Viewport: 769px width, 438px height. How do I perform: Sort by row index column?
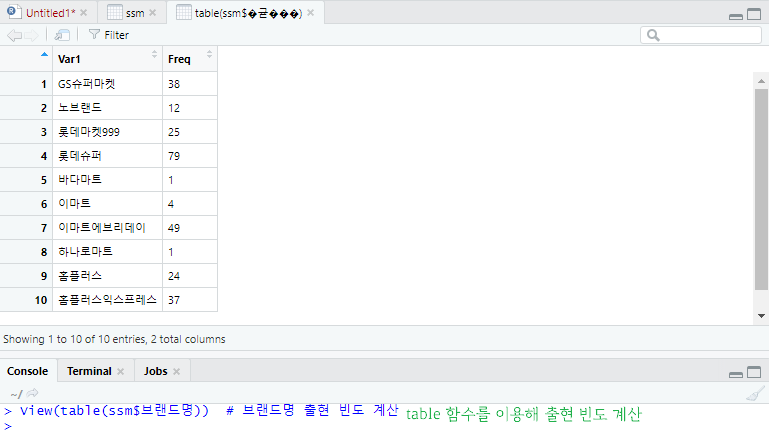(x=26, y=59)
